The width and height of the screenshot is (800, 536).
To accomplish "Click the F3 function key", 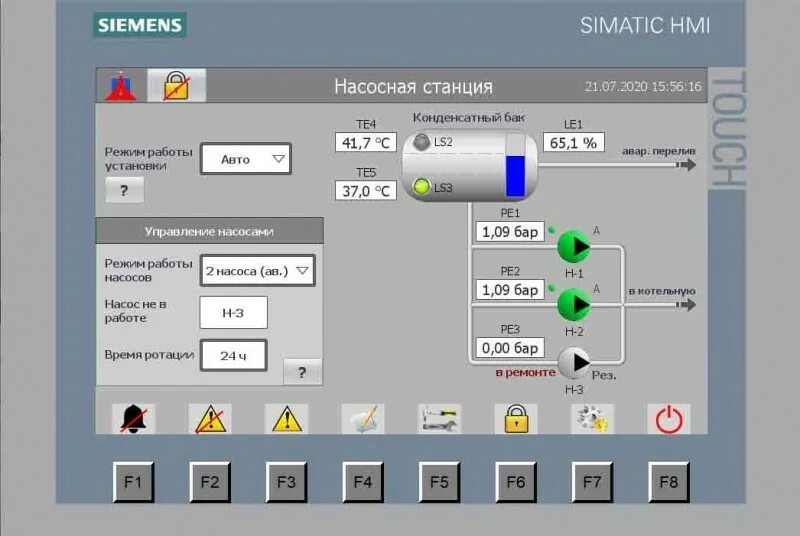I will coord(286,482).
